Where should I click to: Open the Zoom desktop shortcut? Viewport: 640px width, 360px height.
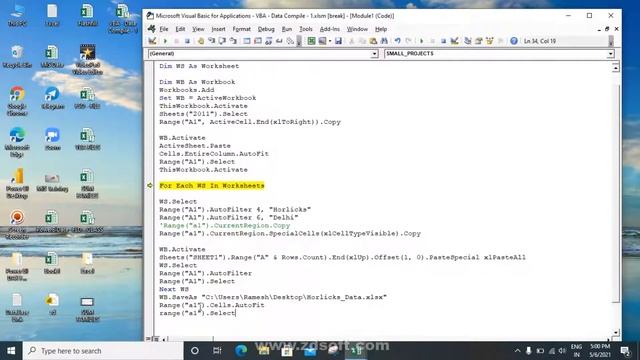[52, 140]
